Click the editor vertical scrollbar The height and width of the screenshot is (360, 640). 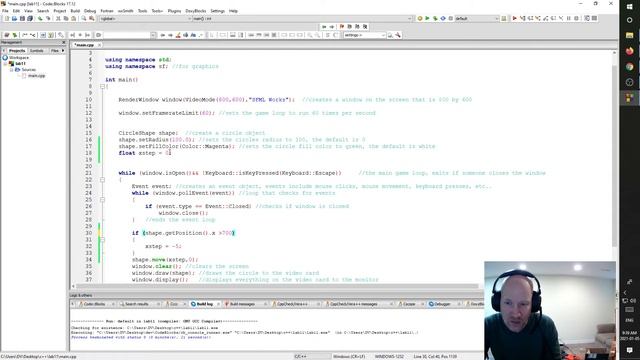tap(614, 157)
